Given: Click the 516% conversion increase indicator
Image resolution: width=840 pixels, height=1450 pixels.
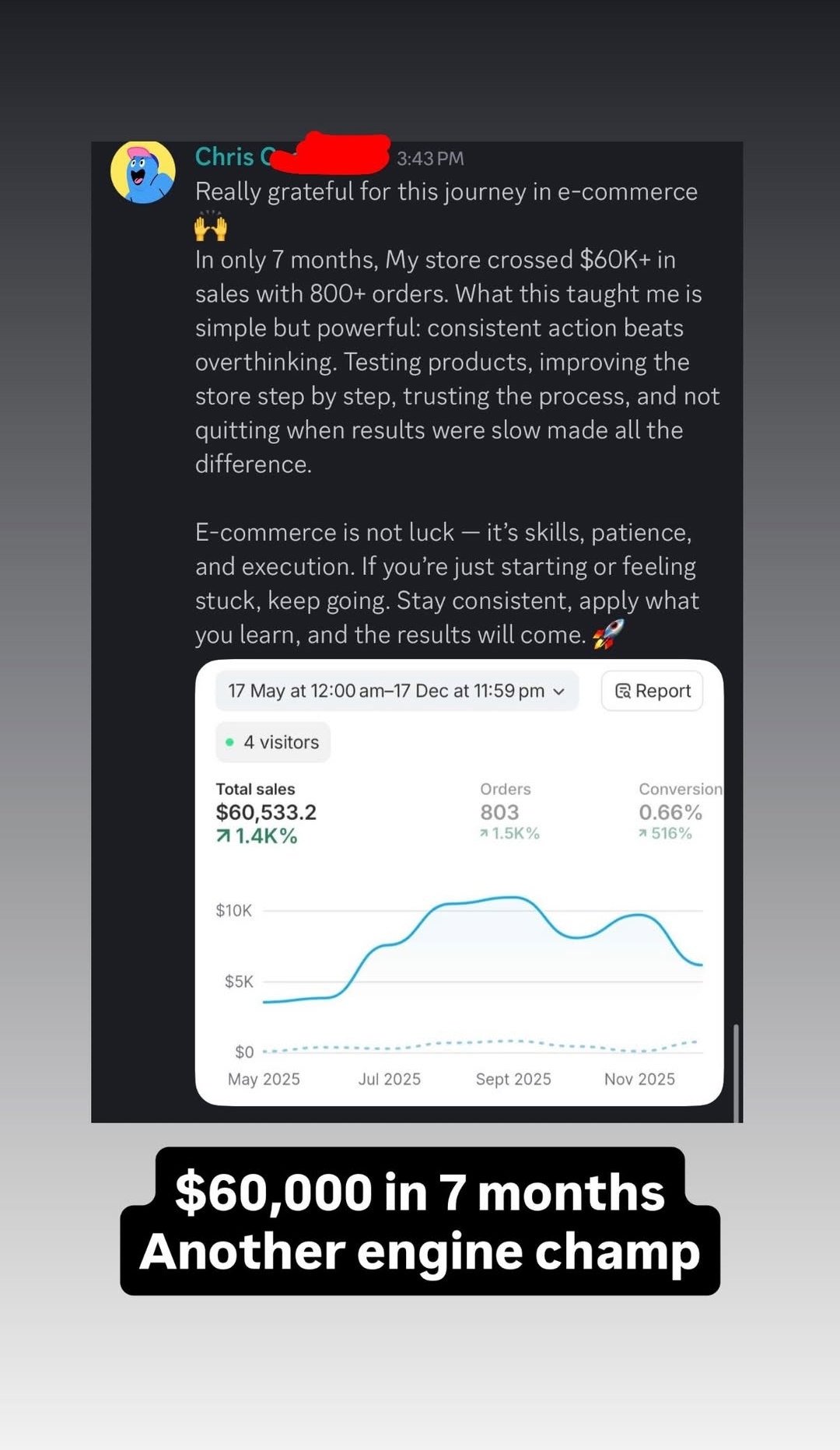Looking at the screenshot, I should [x=665, y=833].
